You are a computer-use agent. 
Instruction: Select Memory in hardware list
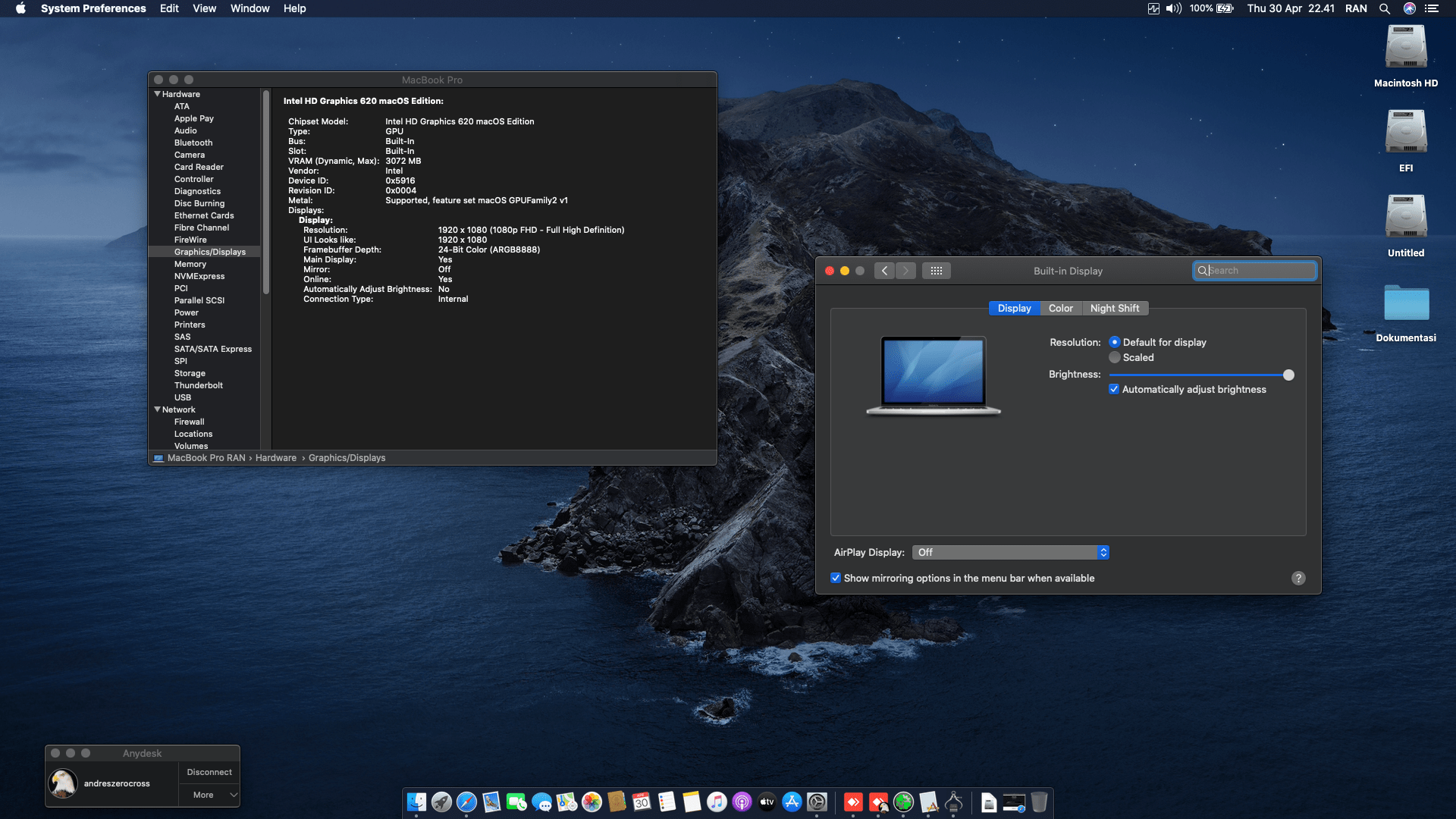(x=190, y=264)
